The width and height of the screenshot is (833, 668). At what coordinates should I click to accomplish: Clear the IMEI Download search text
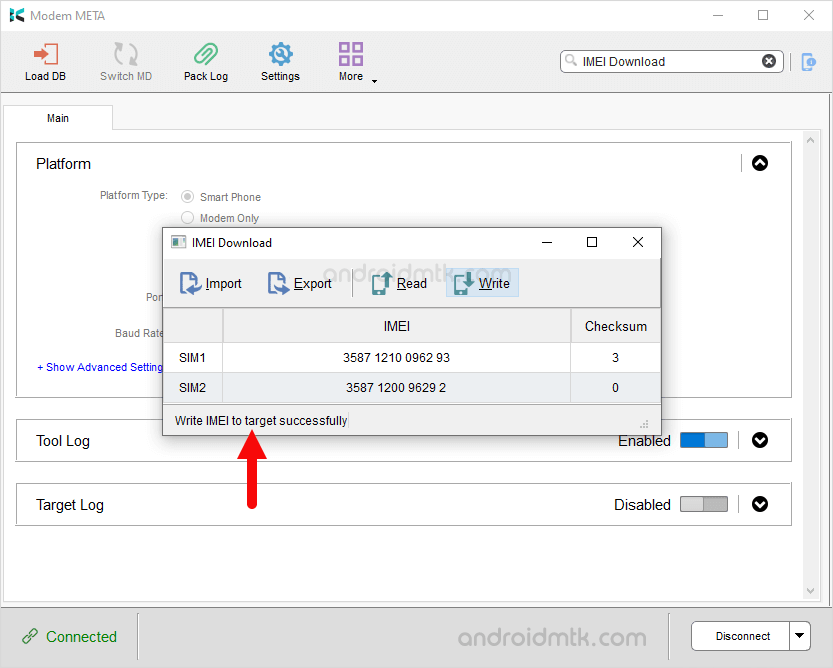769,61
